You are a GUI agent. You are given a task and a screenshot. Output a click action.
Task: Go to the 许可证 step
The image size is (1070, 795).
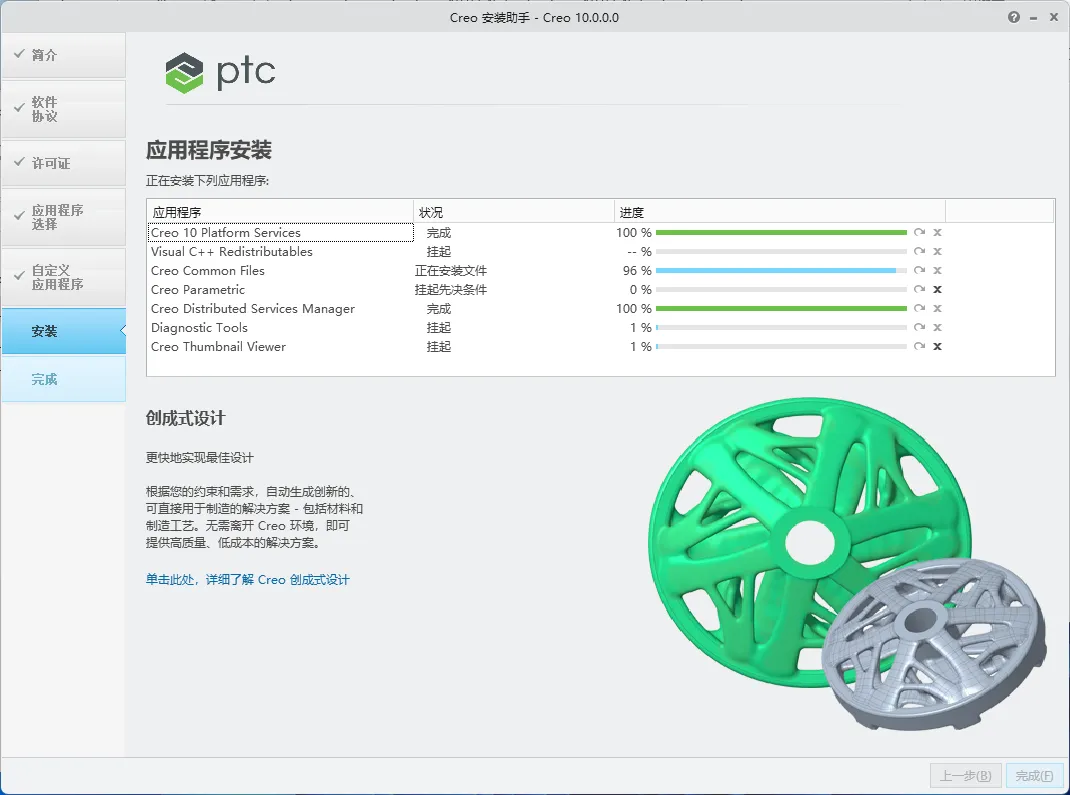pyautogui.click(x=63, y=163)
